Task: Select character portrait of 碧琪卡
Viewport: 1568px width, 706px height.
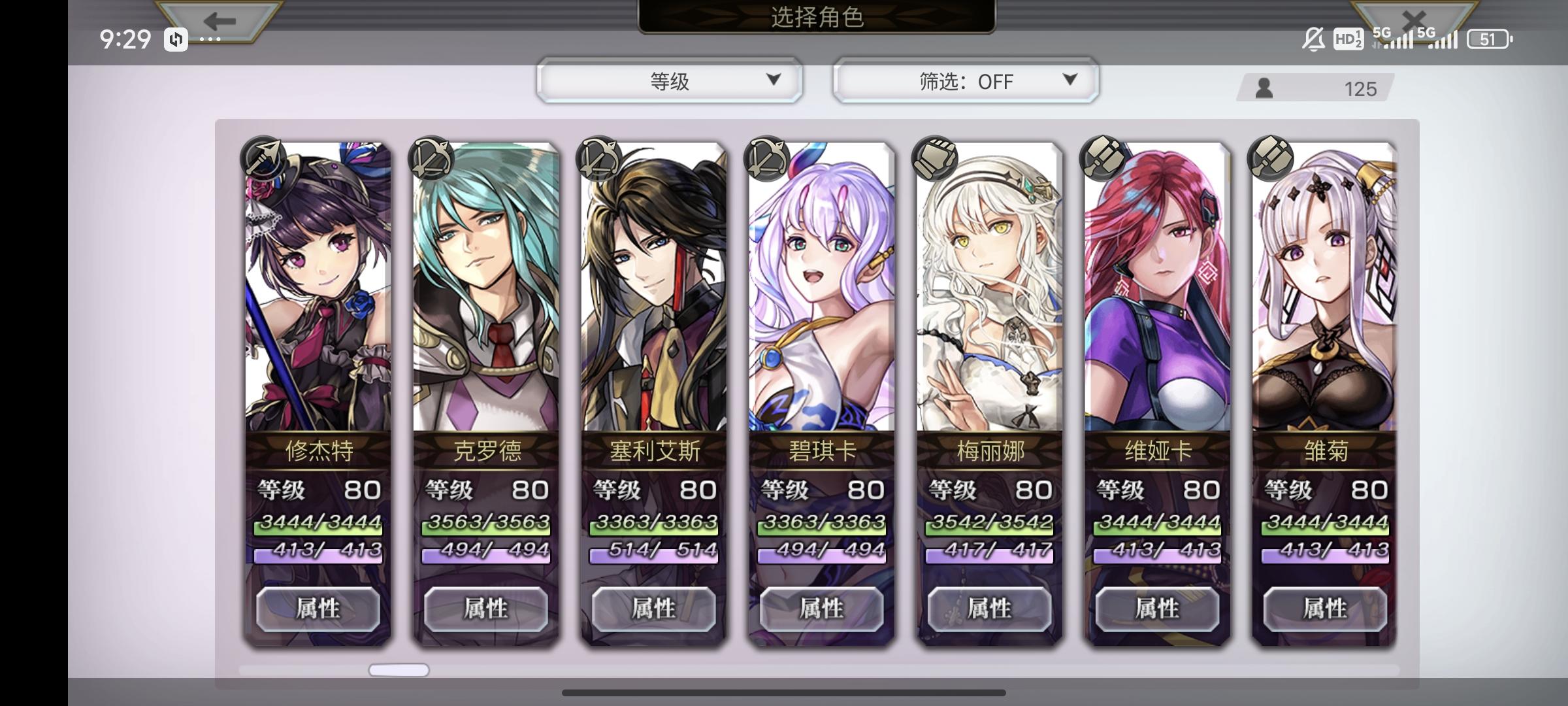Action: click(822, 288)
